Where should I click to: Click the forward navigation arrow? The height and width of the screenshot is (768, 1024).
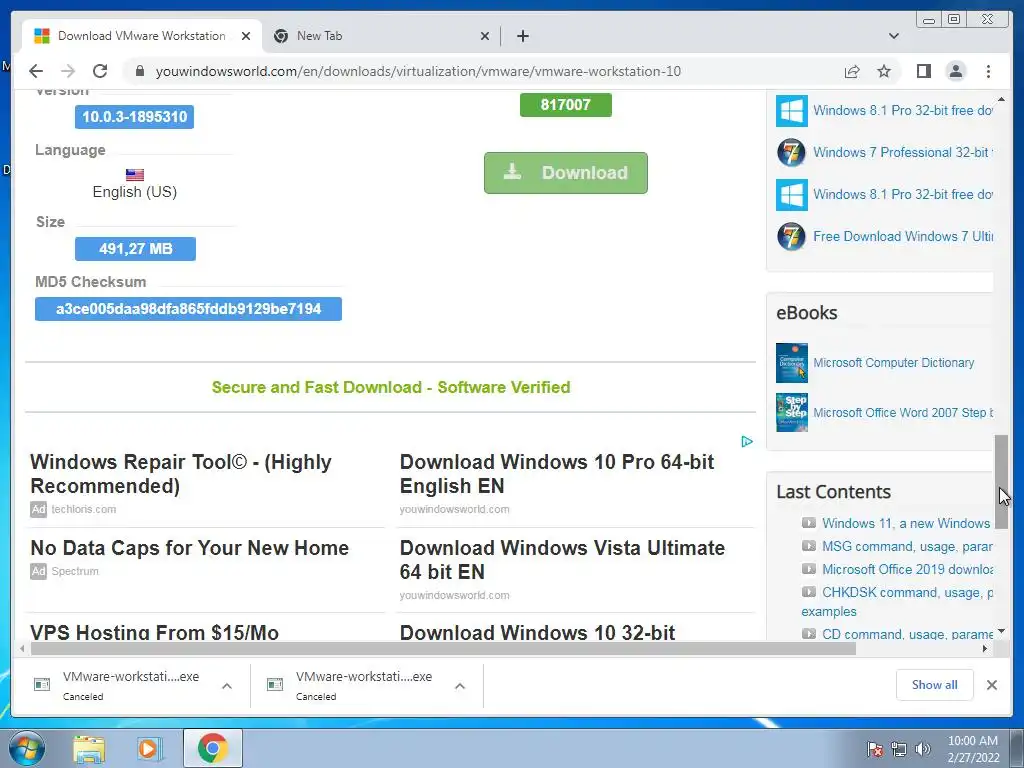coord(68,71)
